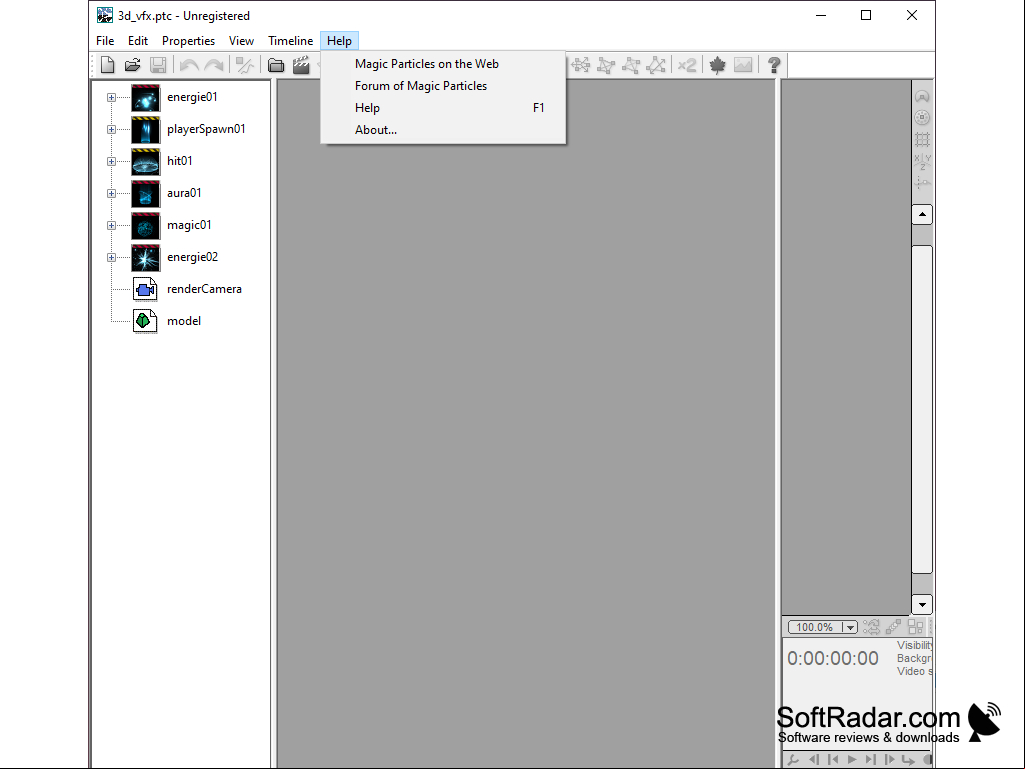Close the Help menu
The width and height of the screenshot is (1025, 769).
(x=339, y=41)
